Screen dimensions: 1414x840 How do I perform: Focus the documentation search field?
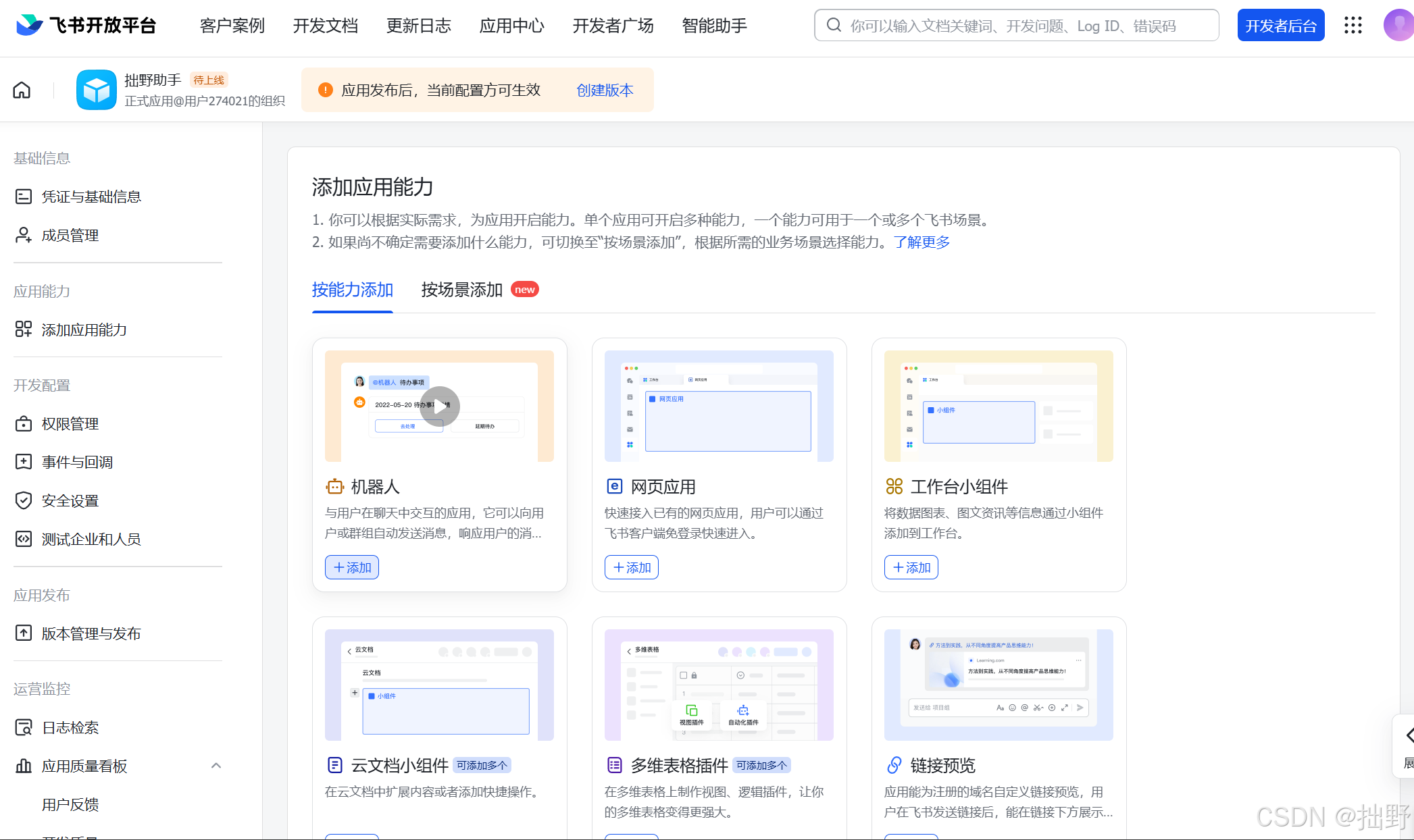point(1016,26)
